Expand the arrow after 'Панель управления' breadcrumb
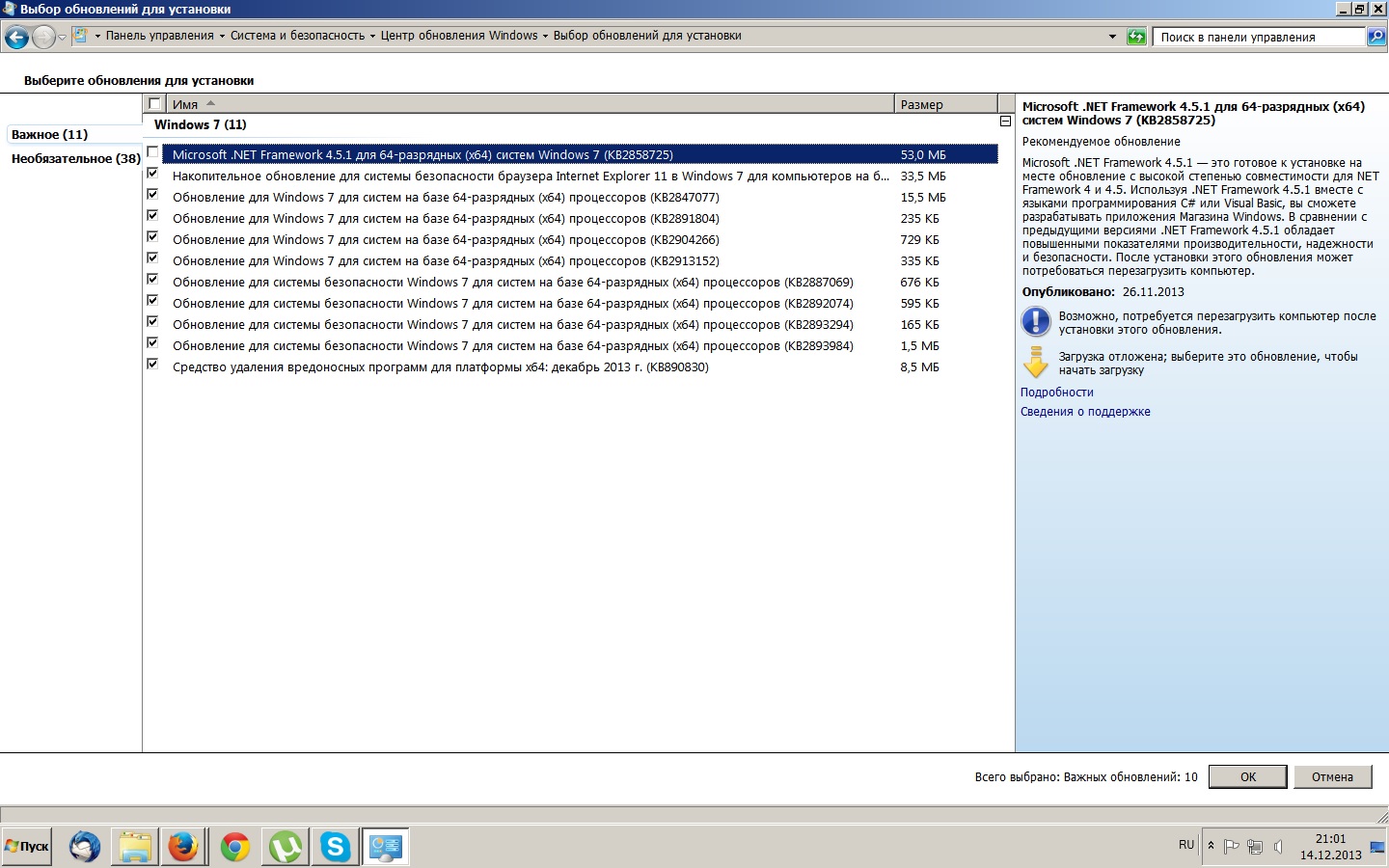Screen dimensions: 1389x868 click(222, 37)
